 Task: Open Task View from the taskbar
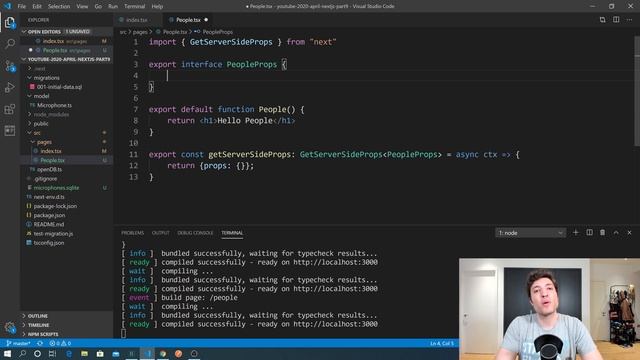52,353
